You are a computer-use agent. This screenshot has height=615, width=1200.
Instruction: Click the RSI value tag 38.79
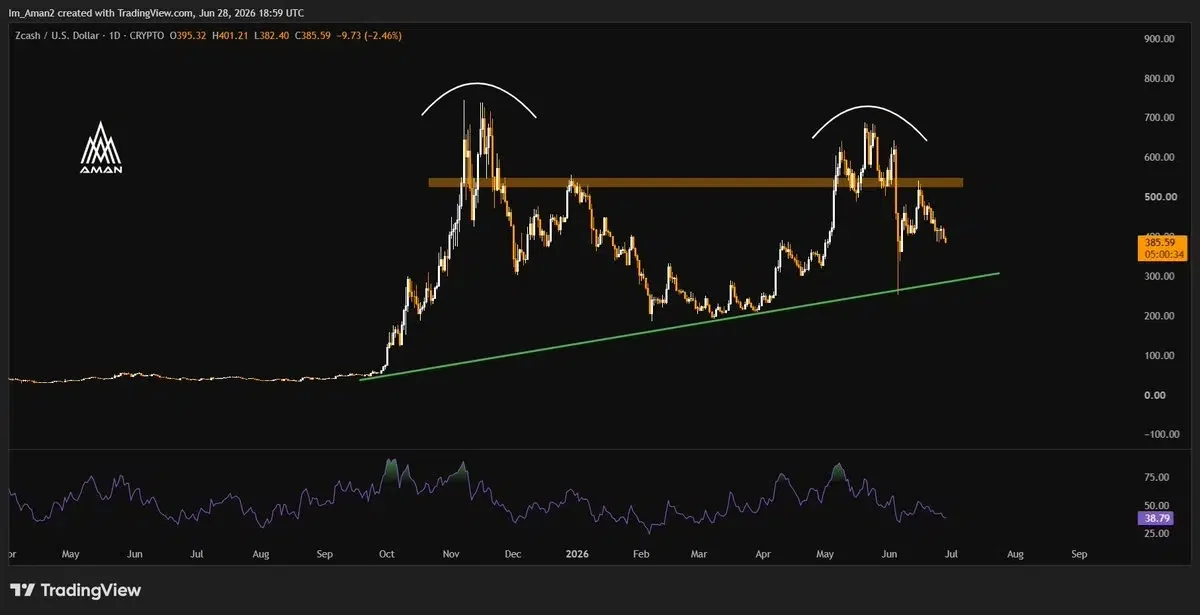tap(1157, 518)
